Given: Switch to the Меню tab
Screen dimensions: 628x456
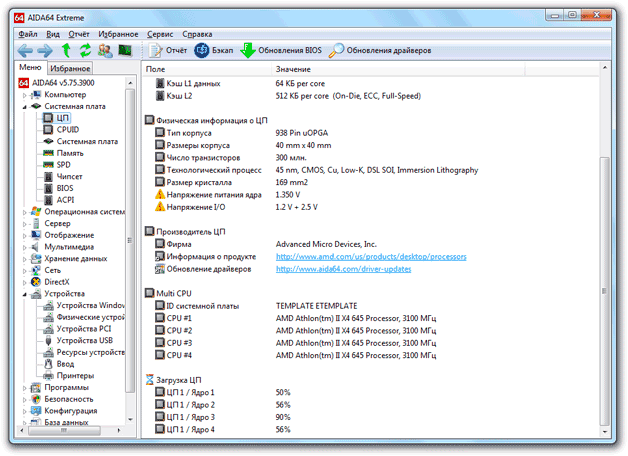Looking at the screenshot, I should tap(30, 67).
